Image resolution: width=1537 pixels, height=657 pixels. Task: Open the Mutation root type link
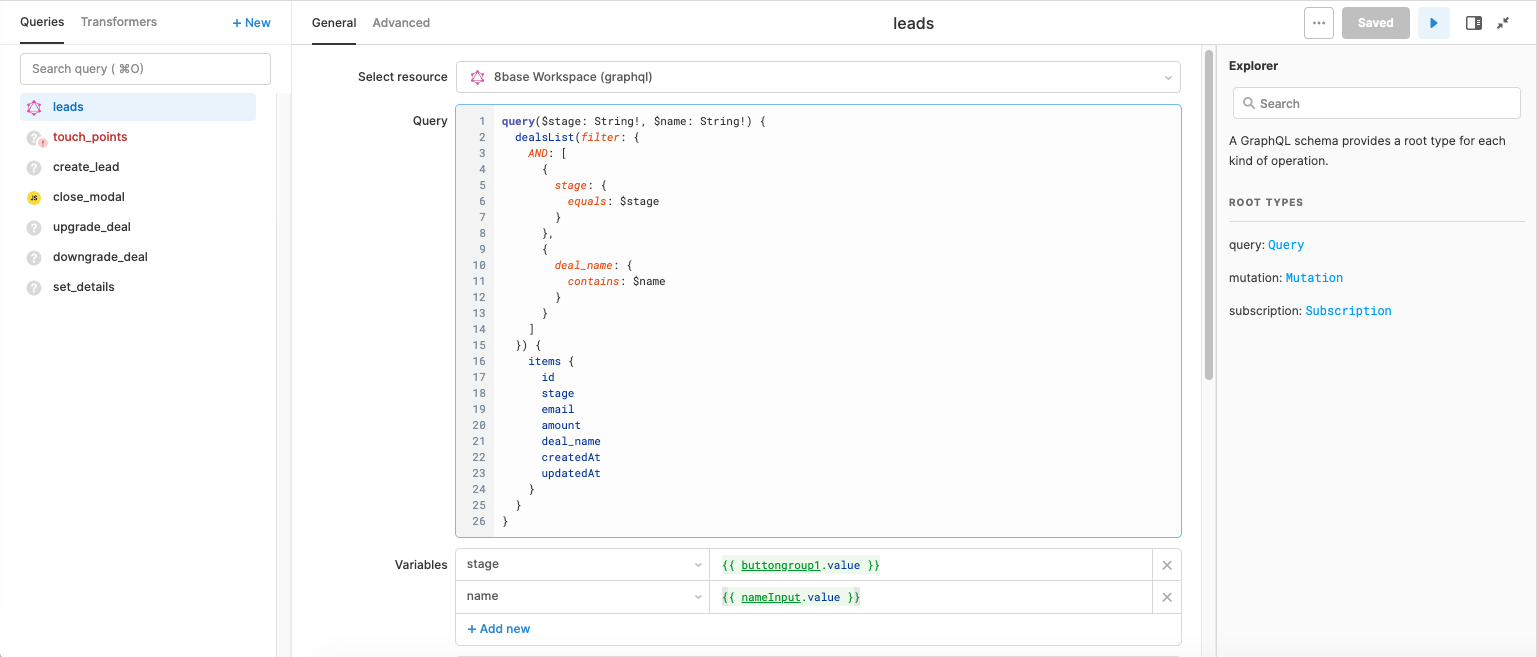click(x=1314, y=278)
